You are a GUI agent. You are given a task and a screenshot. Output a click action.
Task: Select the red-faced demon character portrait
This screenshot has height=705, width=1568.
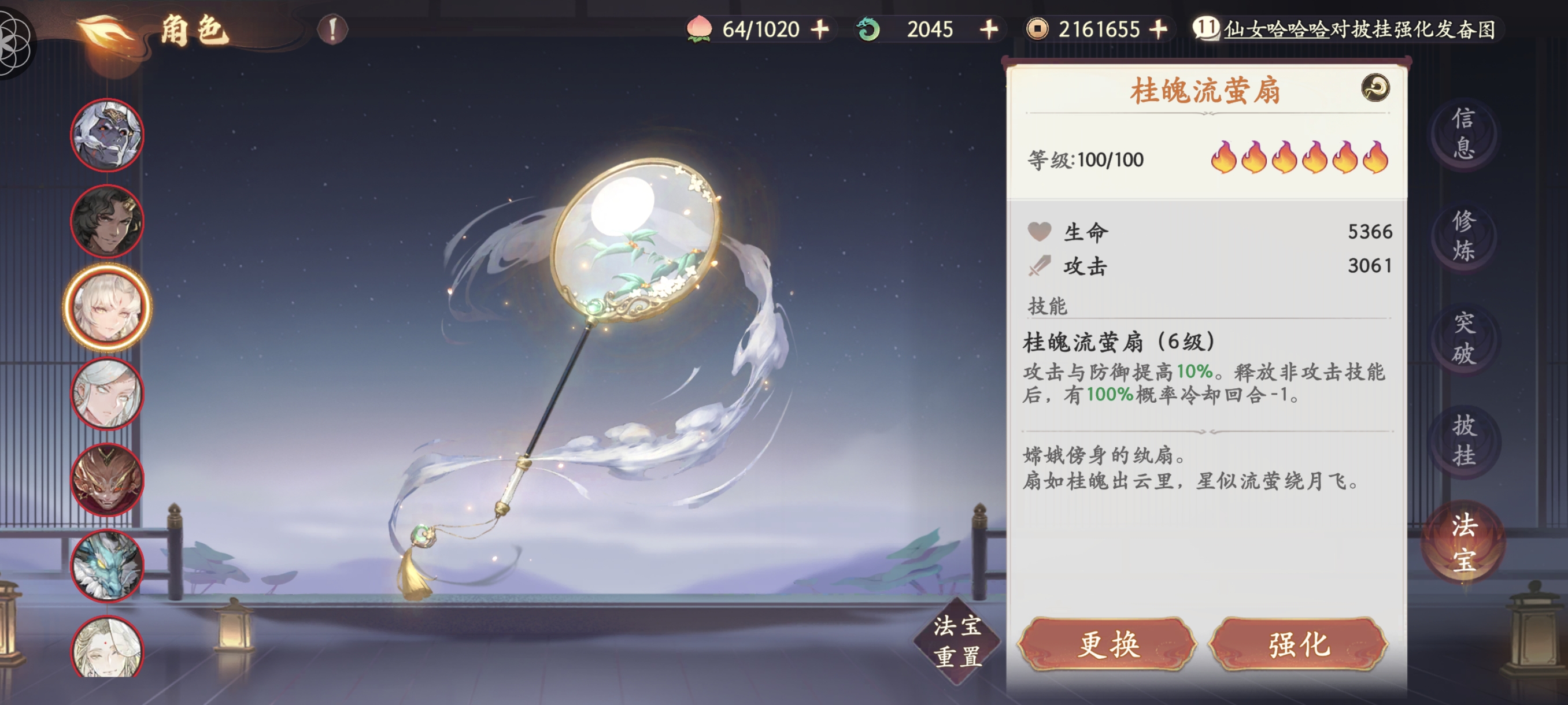pos(107,480)
